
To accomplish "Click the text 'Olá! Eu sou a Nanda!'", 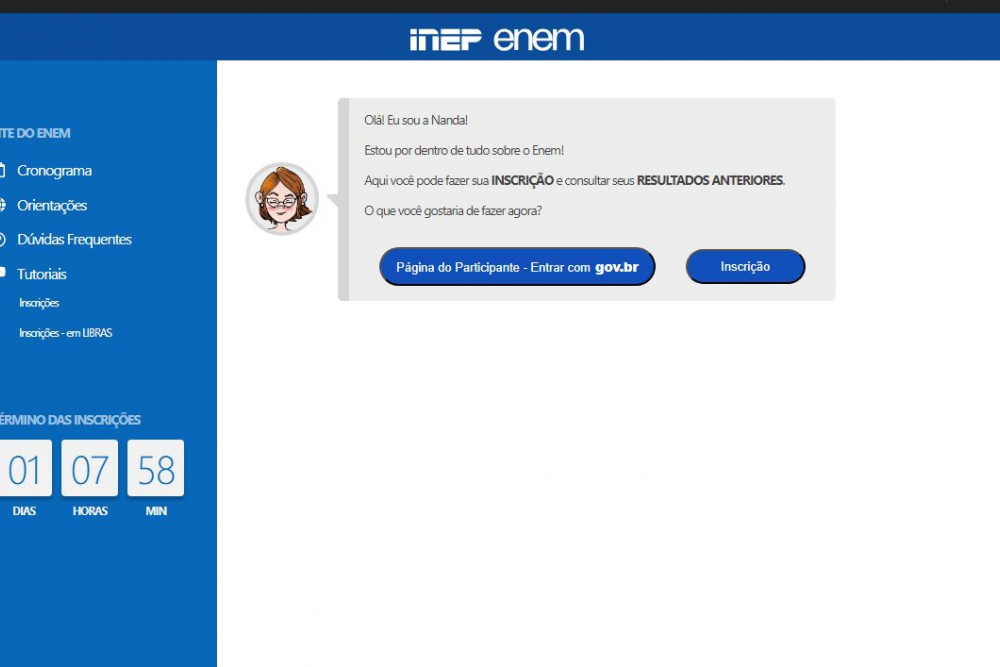I will (416, 120).
